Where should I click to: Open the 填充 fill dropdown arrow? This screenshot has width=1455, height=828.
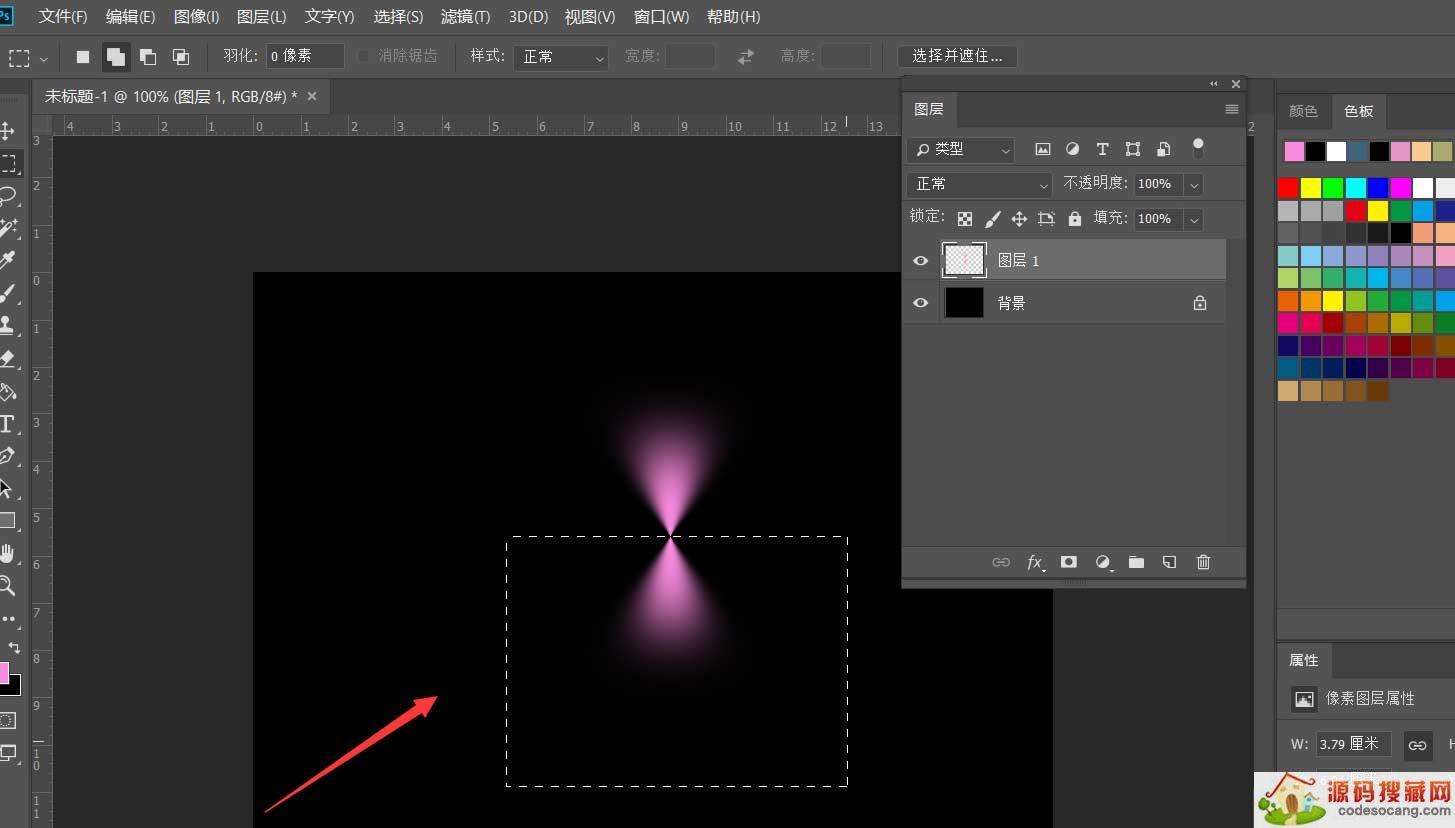pyautogui.click(x=1193, y=219)
